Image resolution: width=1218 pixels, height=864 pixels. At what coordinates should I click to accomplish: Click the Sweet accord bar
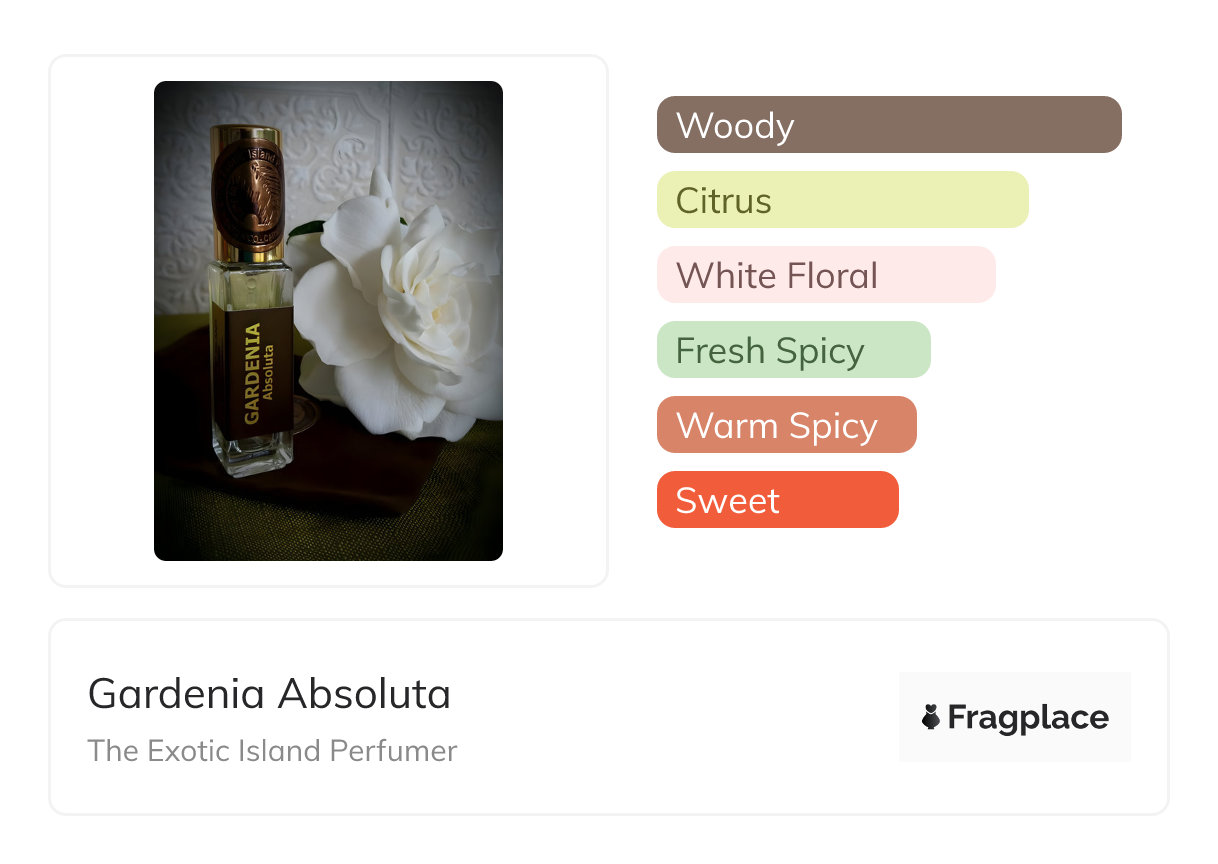click(x=777, y=500)
